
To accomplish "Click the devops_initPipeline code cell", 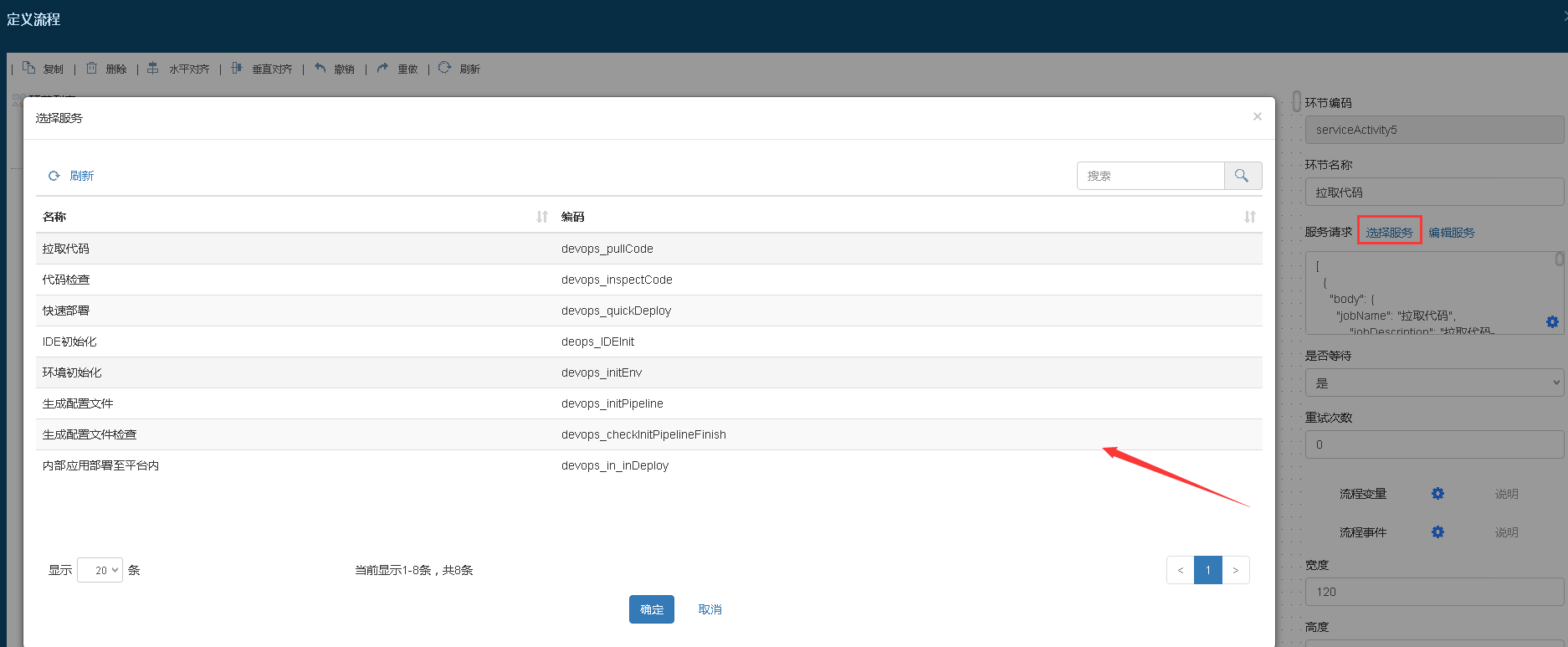I will tap(612, 403).
